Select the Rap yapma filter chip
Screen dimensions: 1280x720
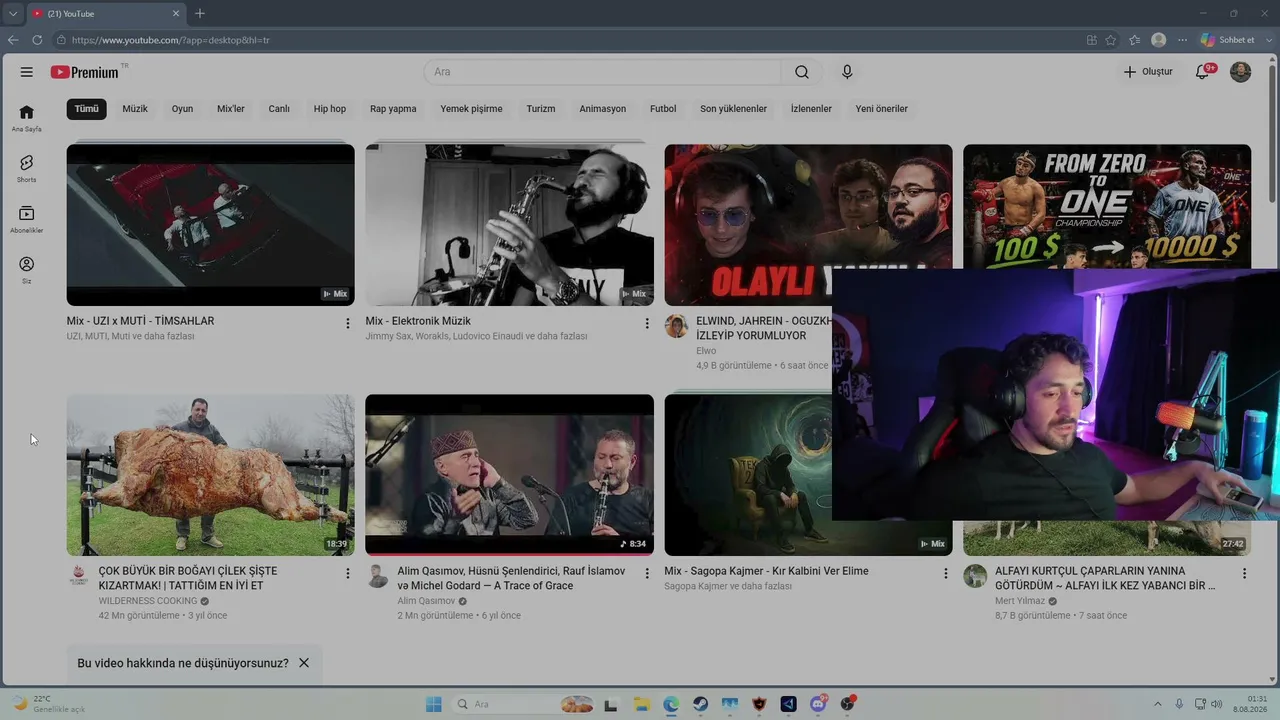[x=393, y=109]
